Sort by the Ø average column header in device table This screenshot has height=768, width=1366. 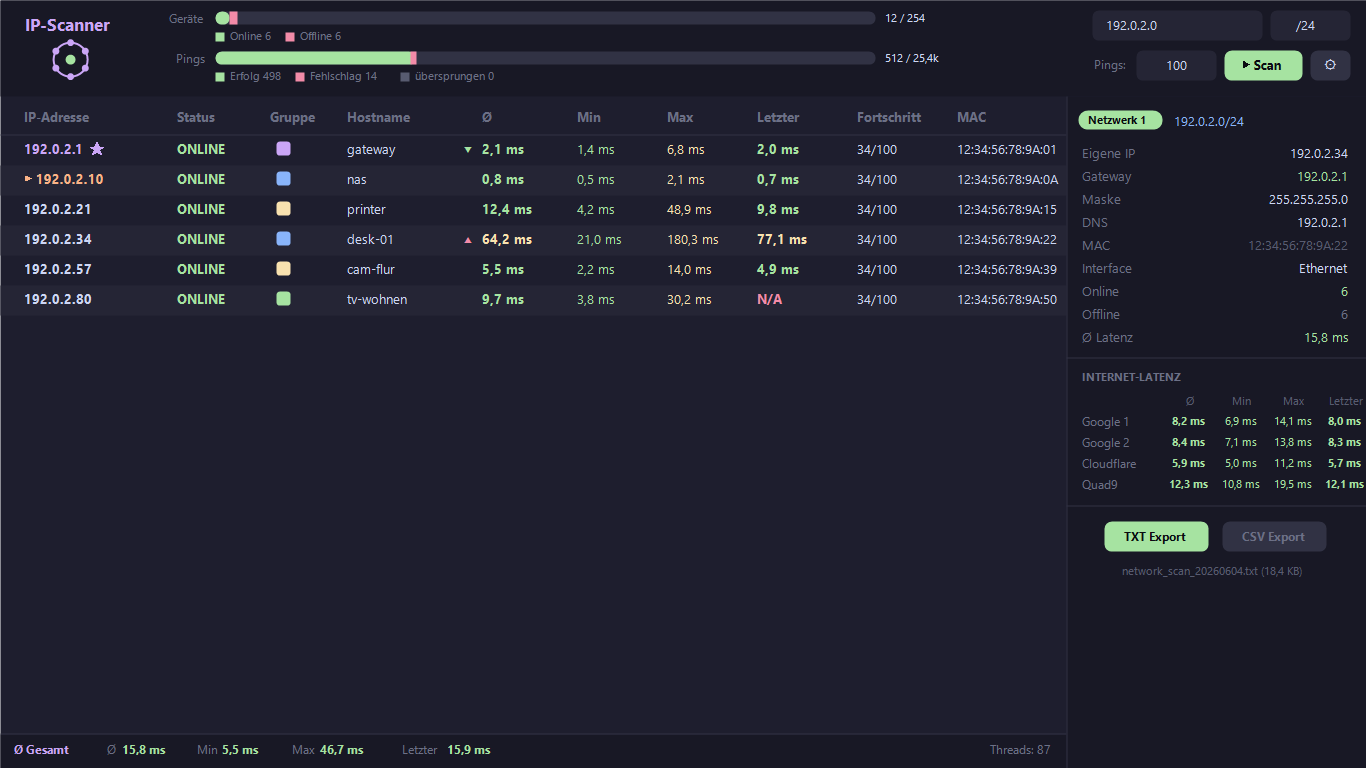pos(487,117)
